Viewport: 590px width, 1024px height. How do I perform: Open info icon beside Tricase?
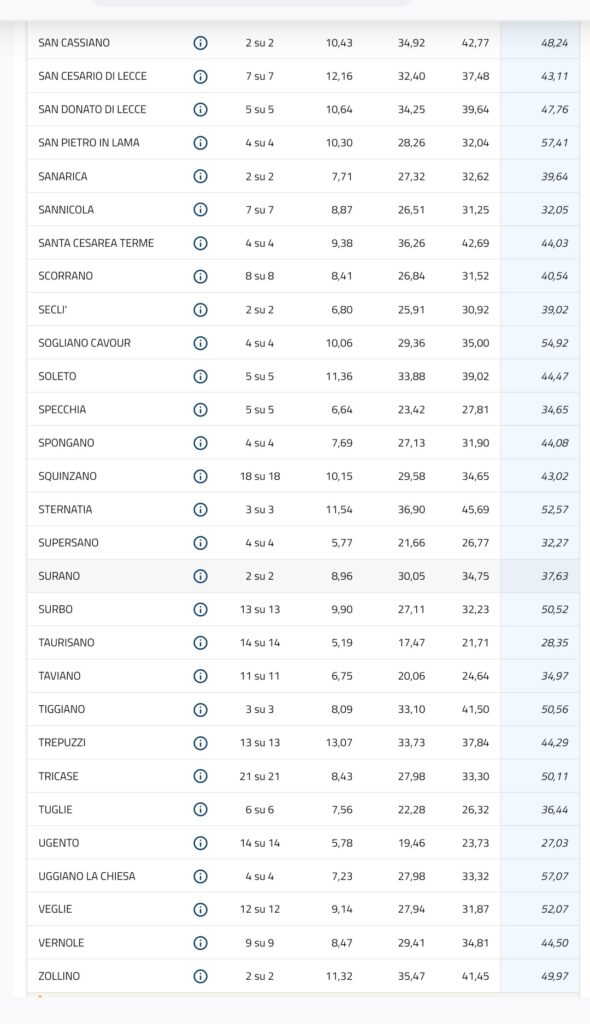pos(201,776)
